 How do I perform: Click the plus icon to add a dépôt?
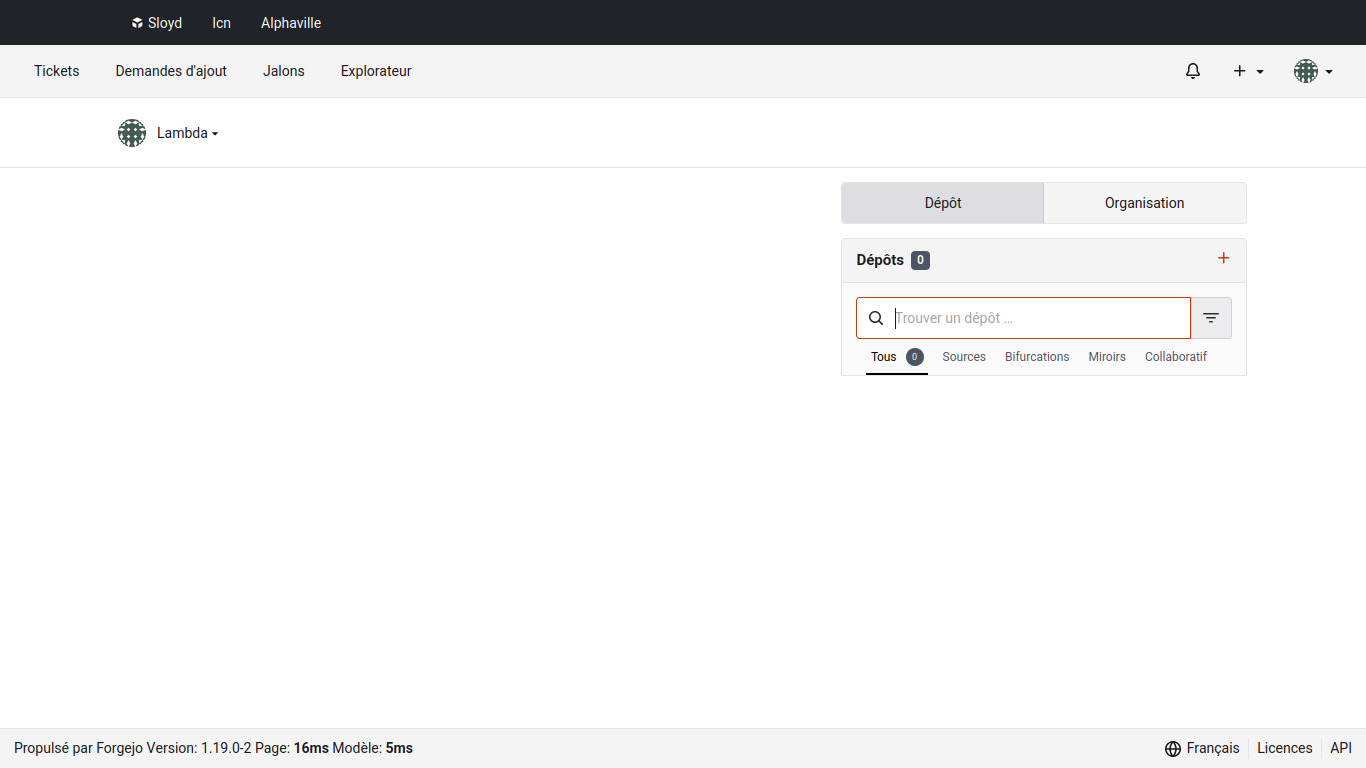click(x=1223, y=258)
